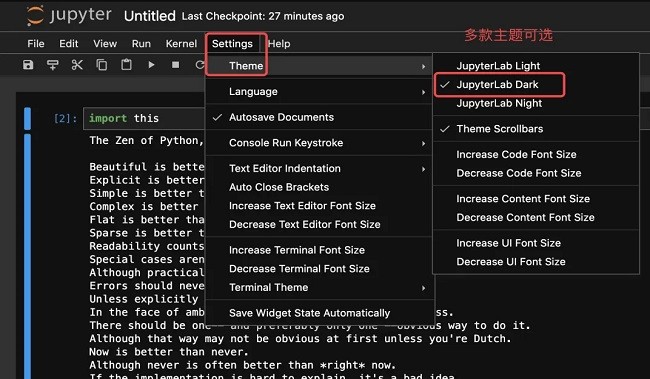Cut the selected cell with scissors icon
650x379 pixels.
(x=77, y=65)
